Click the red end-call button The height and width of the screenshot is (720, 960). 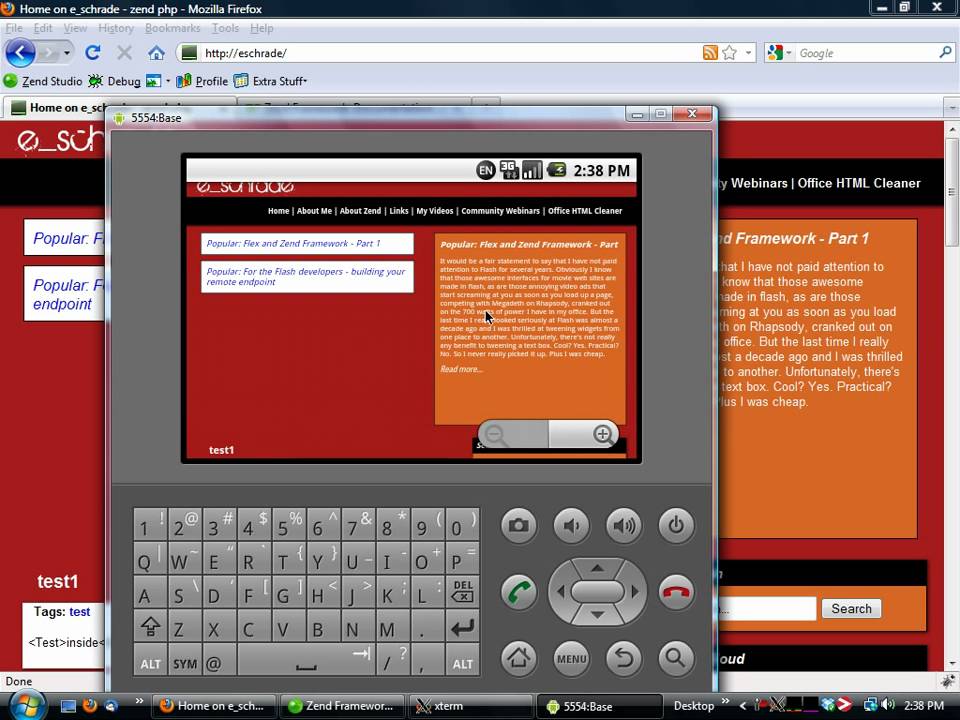point(676,592)
